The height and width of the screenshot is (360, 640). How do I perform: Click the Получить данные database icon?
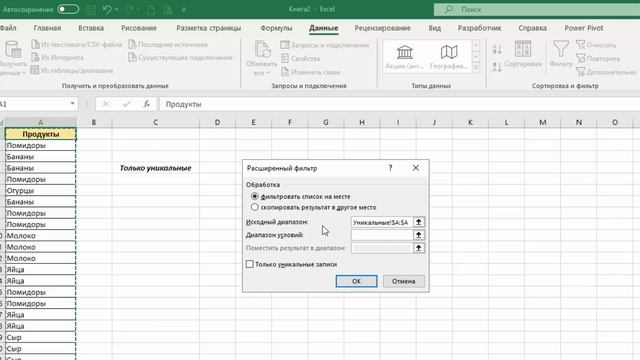tap(13, 49)
